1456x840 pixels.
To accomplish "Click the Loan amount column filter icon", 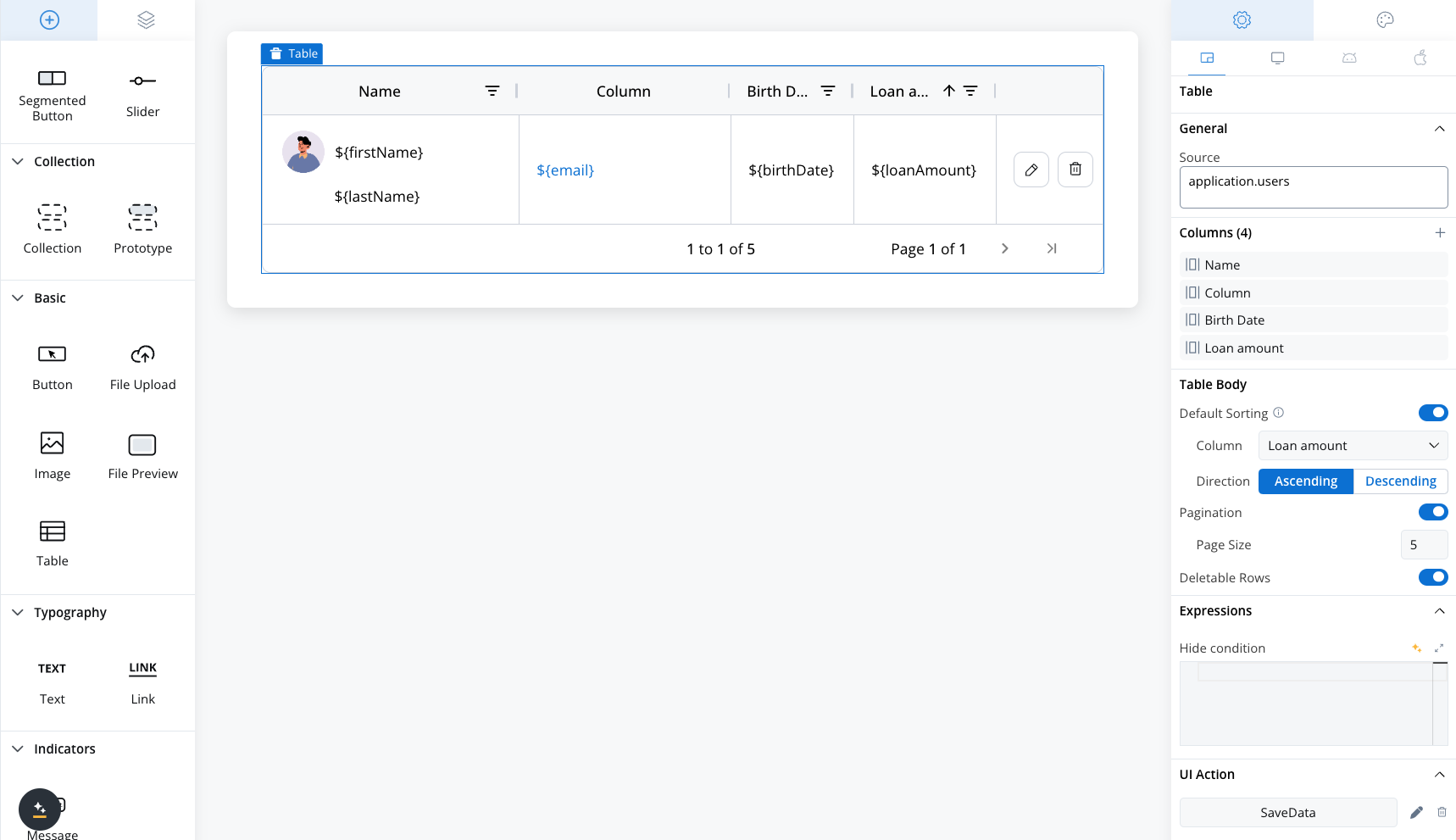I will pyautogui.click(x=970, y=91).
